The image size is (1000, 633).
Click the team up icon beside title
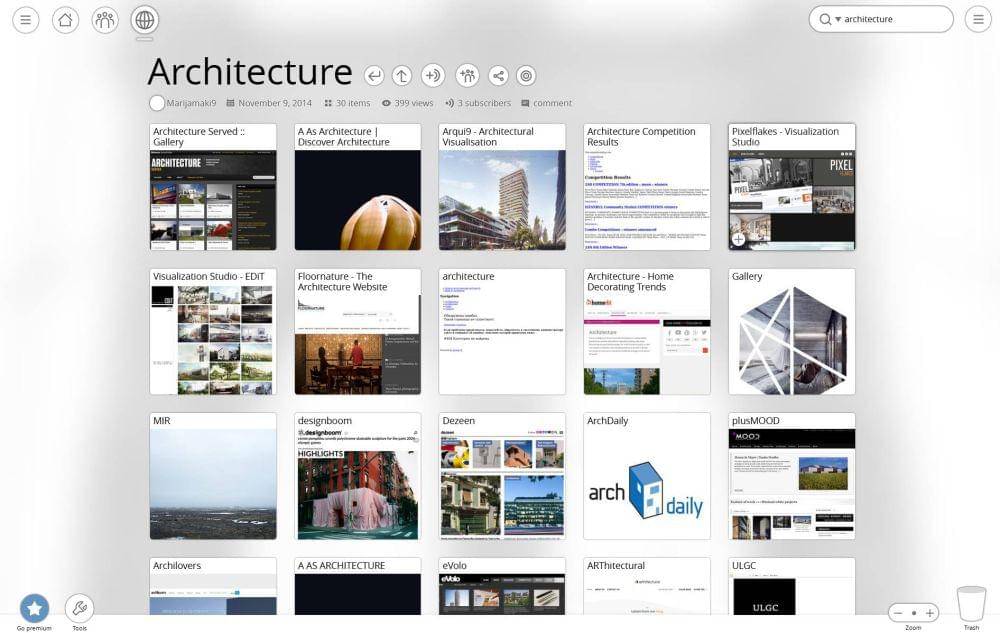point(466,75)
